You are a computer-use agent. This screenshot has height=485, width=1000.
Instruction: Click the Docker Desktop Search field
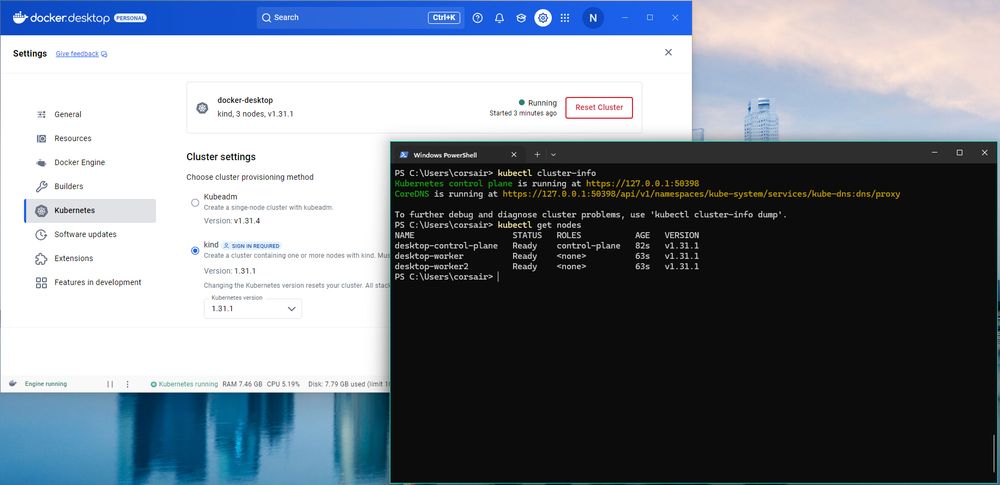[360, 18]
